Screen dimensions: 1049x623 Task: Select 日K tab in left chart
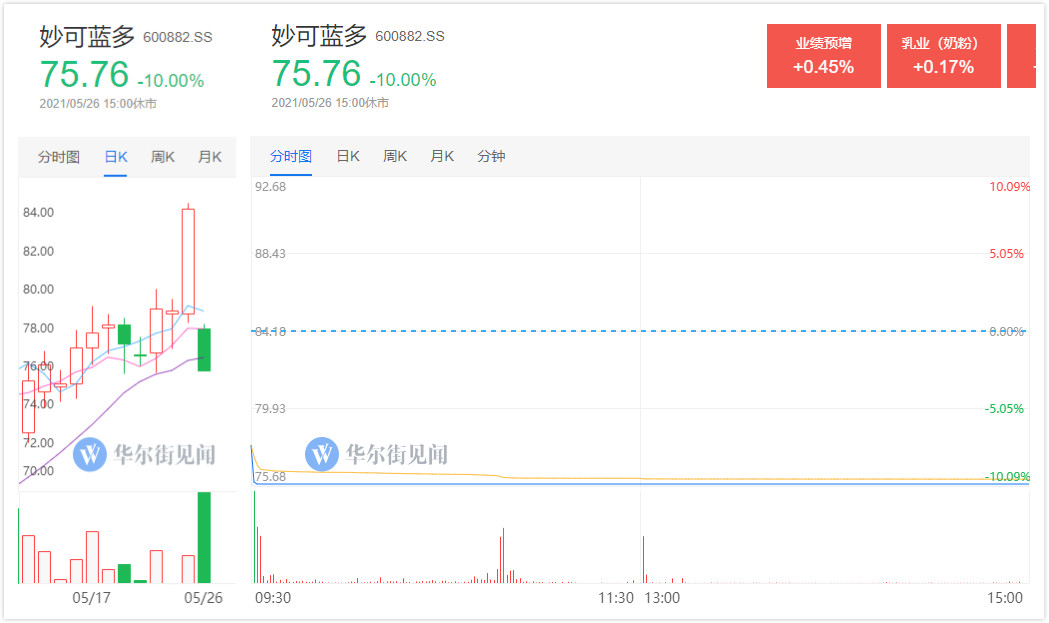[116, 157]
